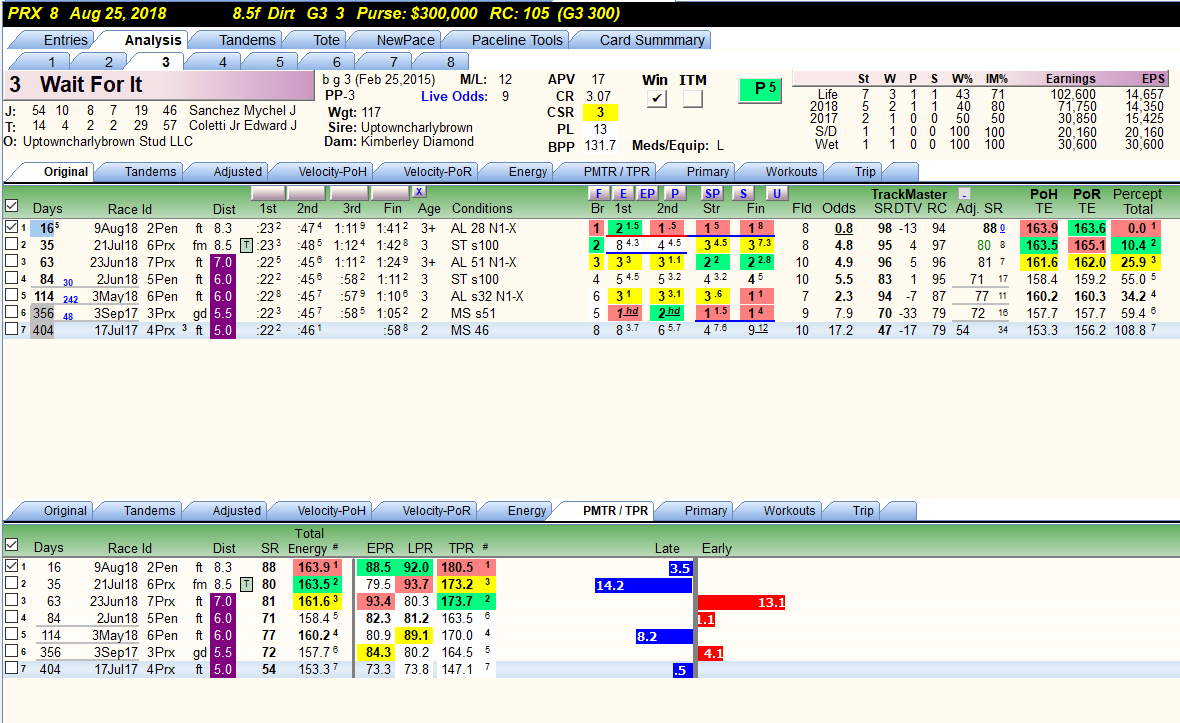The height and width of the screenshot is (723, 1180).
Task: Open the Entries tab
Action: [x=65, y=40]
